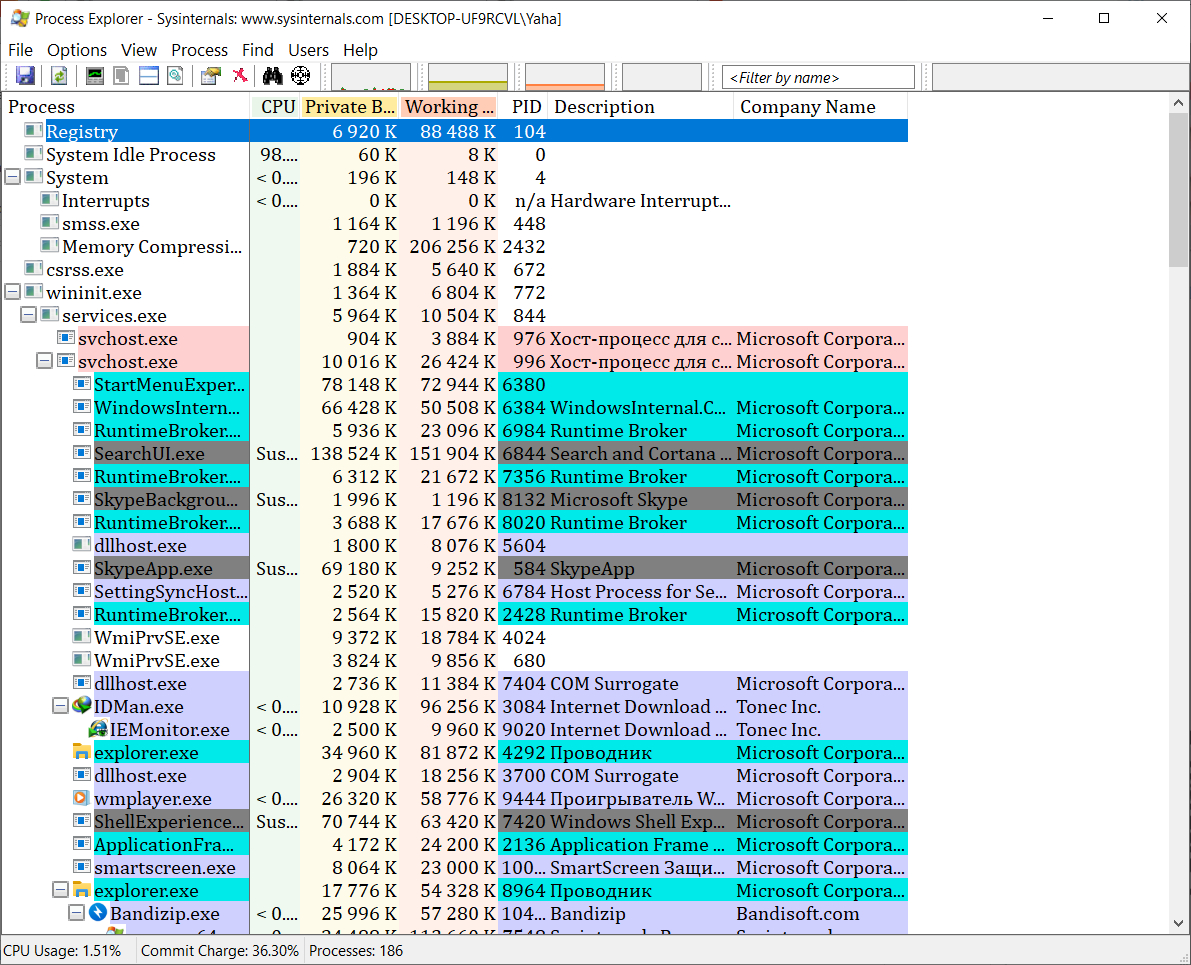Image resolution: width=1191 pixels, height=965 pixels.
Task: Open the Options menu
Action: click(77, 50)
